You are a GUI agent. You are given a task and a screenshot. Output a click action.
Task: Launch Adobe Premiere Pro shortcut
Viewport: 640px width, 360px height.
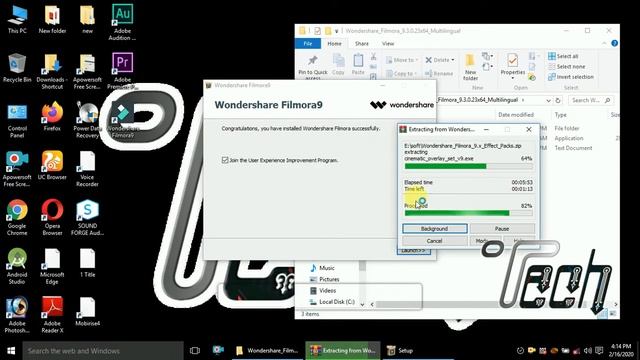click(122, 71)
